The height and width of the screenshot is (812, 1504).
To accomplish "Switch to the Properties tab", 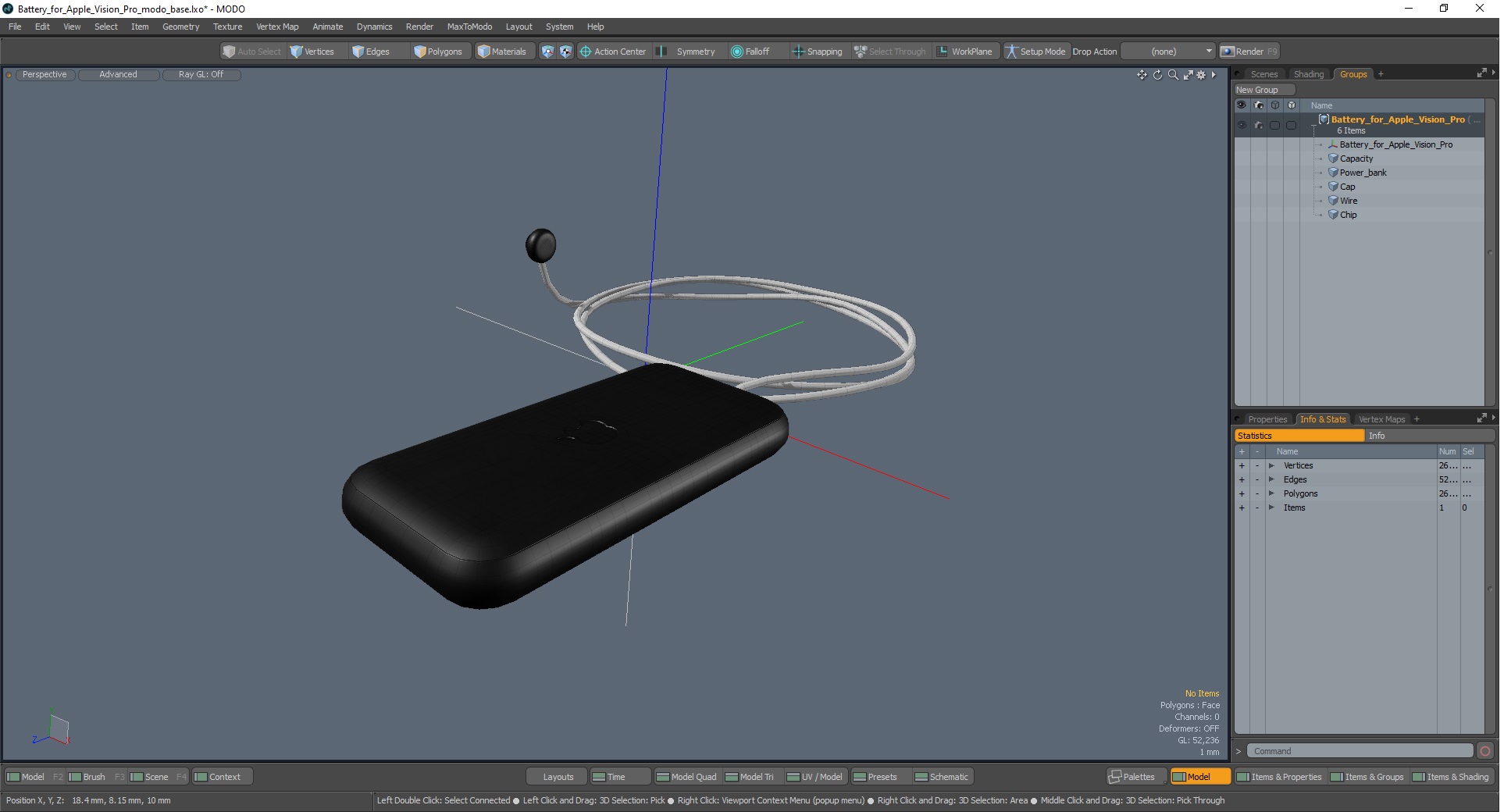I will tap(1267, 419).
